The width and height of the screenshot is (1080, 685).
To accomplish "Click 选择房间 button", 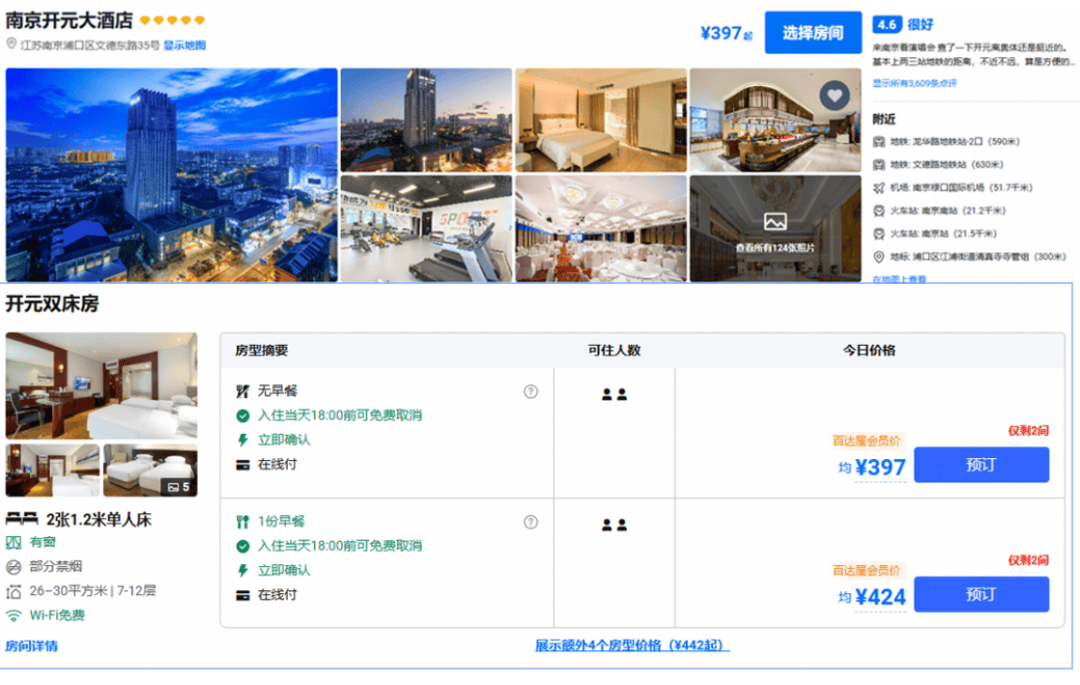I will [x=813, y=32].
